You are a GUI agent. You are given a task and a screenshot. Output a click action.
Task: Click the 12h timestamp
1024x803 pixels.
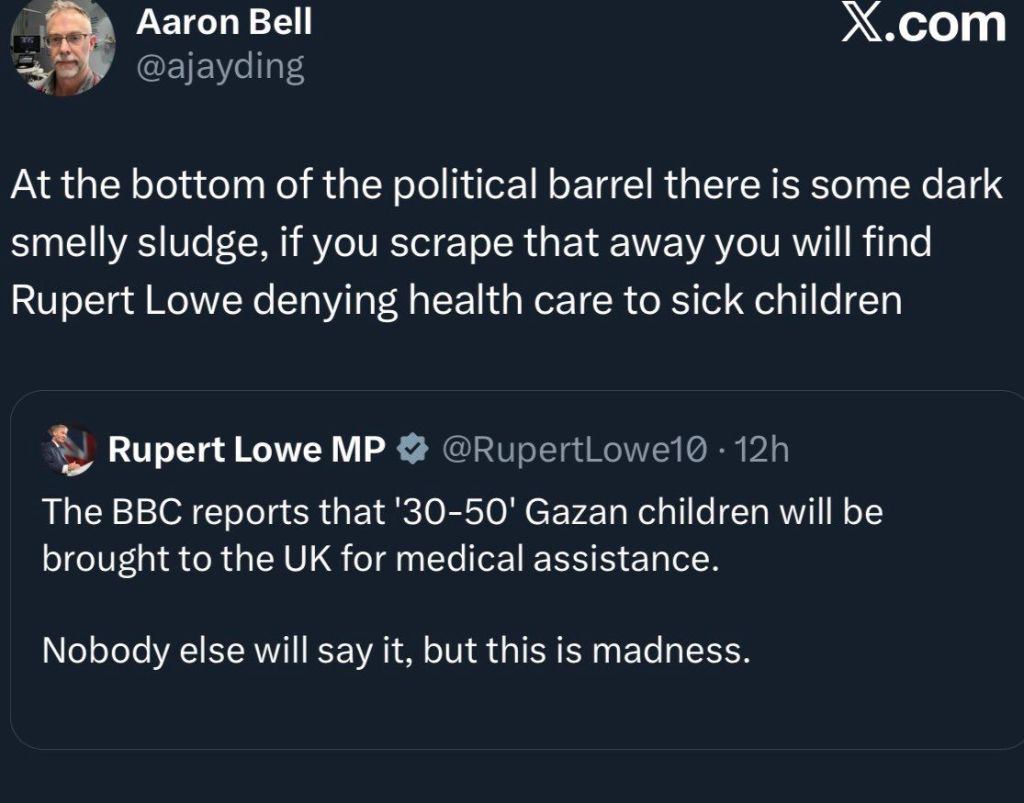pyautogui.click(x=761, y=451)
